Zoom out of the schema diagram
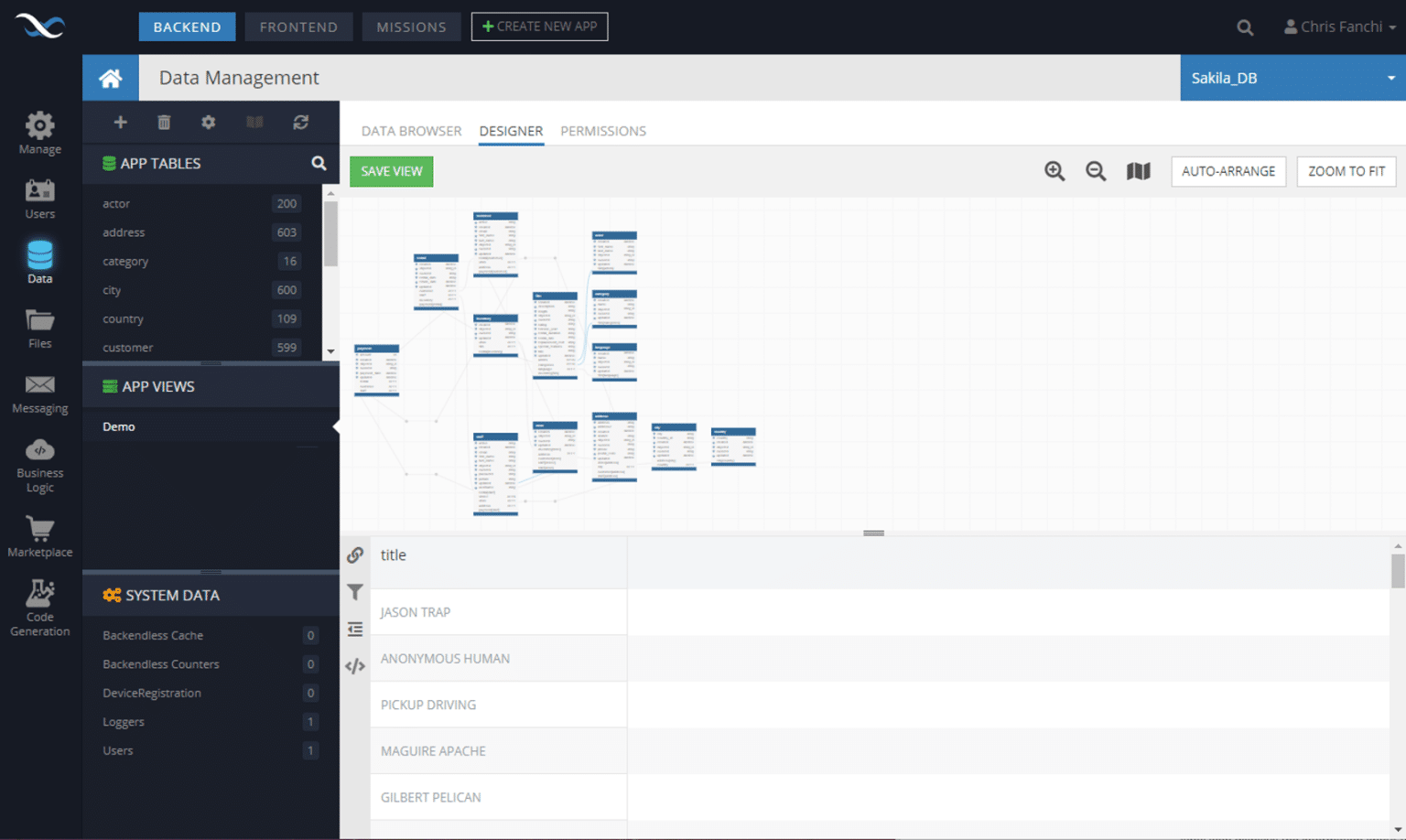This screenshot has width=1406, height=840. tap(1096, 171)
